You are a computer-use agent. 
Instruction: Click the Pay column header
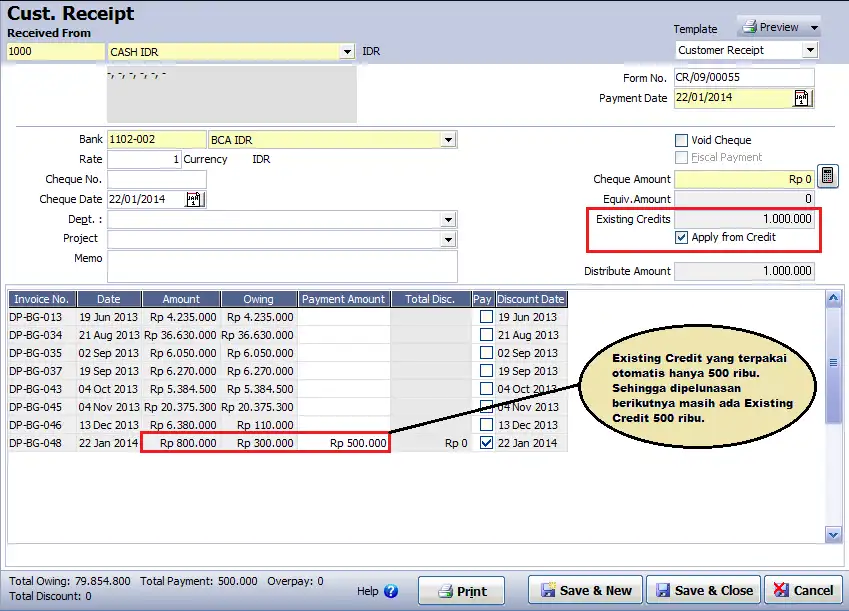tap(482, 299)
